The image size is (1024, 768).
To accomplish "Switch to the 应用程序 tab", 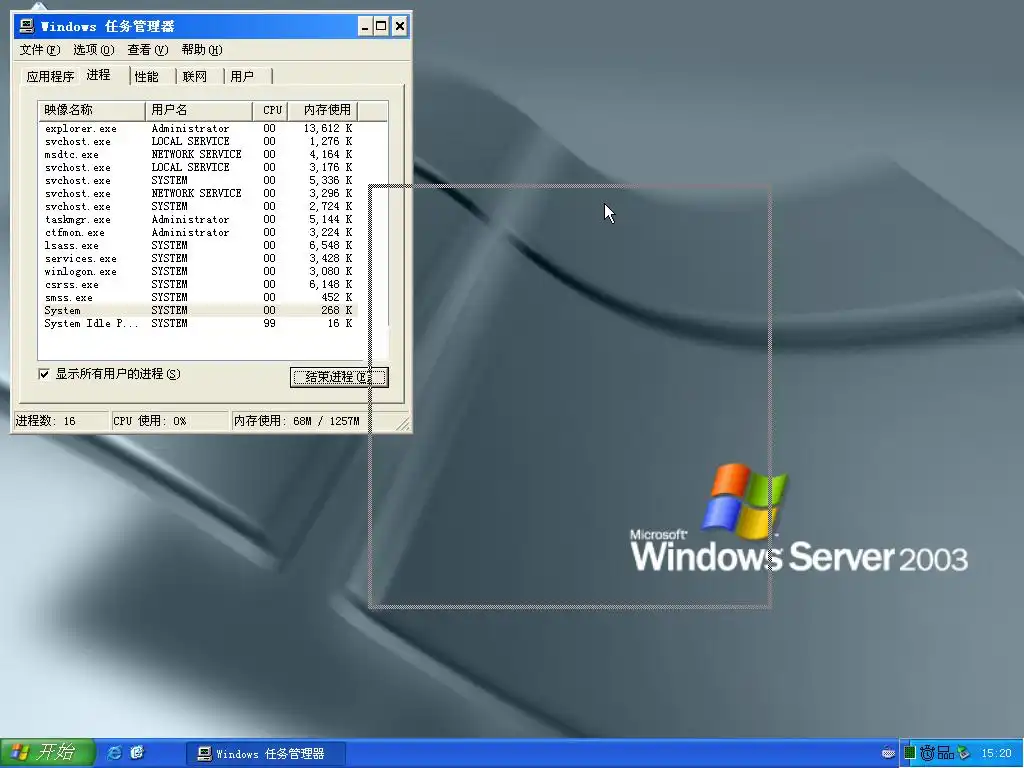I will [x=50, y=76].
